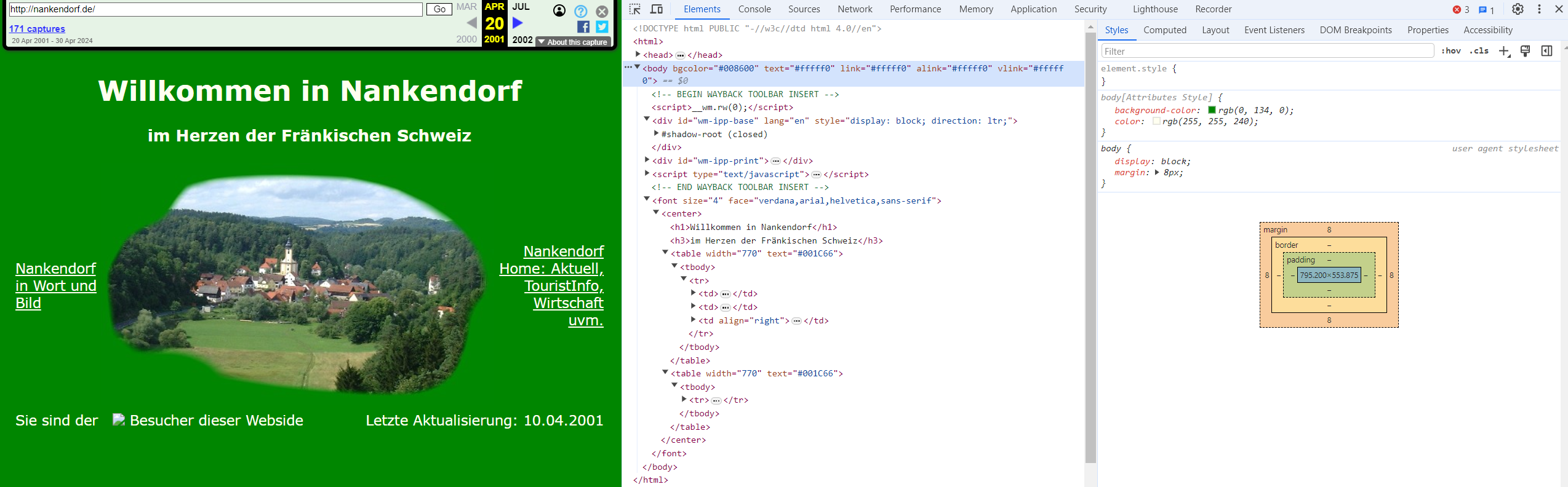
Task: Go to next capture blue arrow
Action: [x=518, y=23]
